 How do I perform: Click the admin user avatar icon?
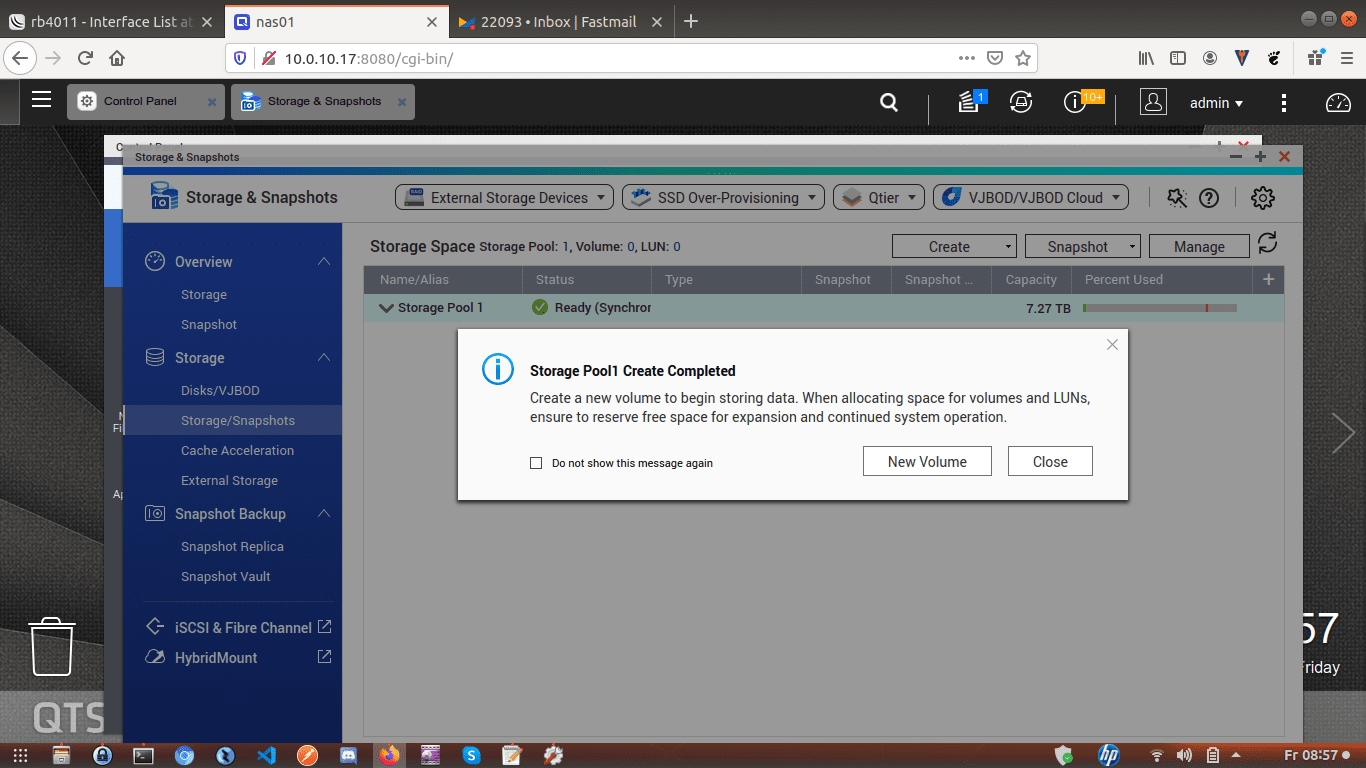click(1153, 102)
